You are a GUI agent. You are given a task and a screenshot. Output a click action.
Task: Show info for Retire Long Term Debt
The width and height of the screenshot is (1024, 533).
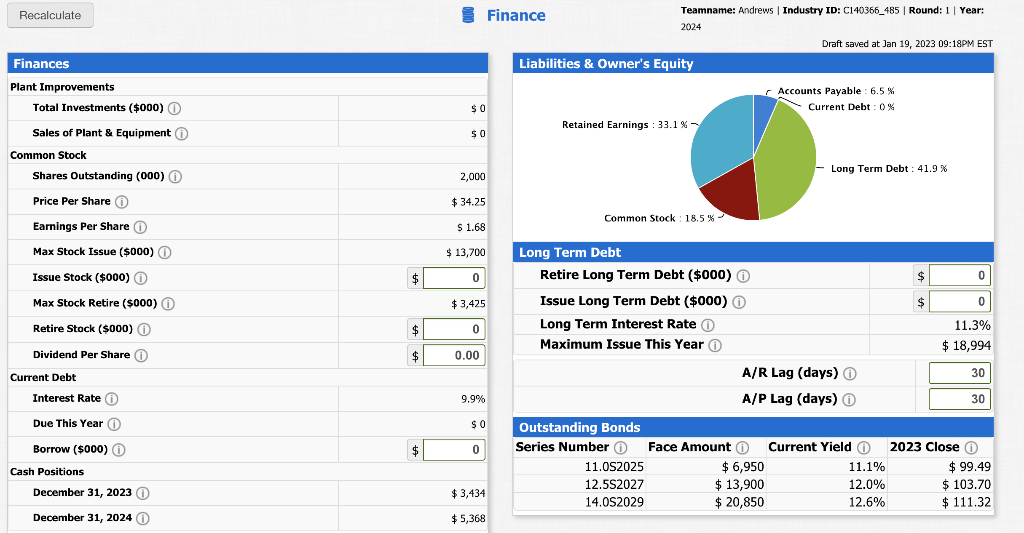[743, 276]
